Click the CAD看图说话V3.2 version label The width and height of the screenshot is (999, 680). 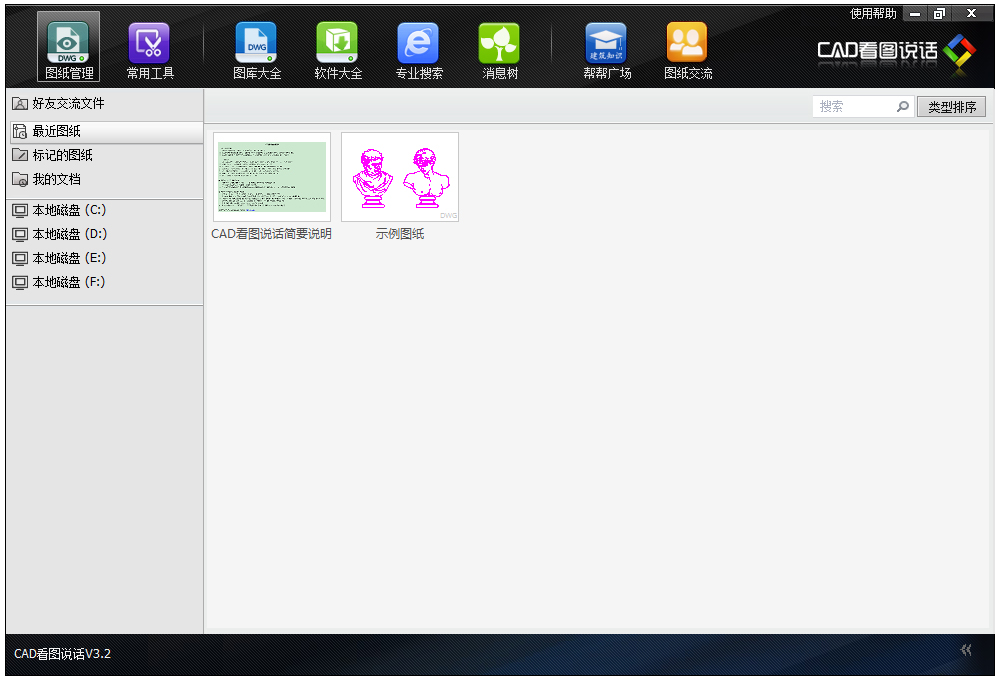point(62,654)
